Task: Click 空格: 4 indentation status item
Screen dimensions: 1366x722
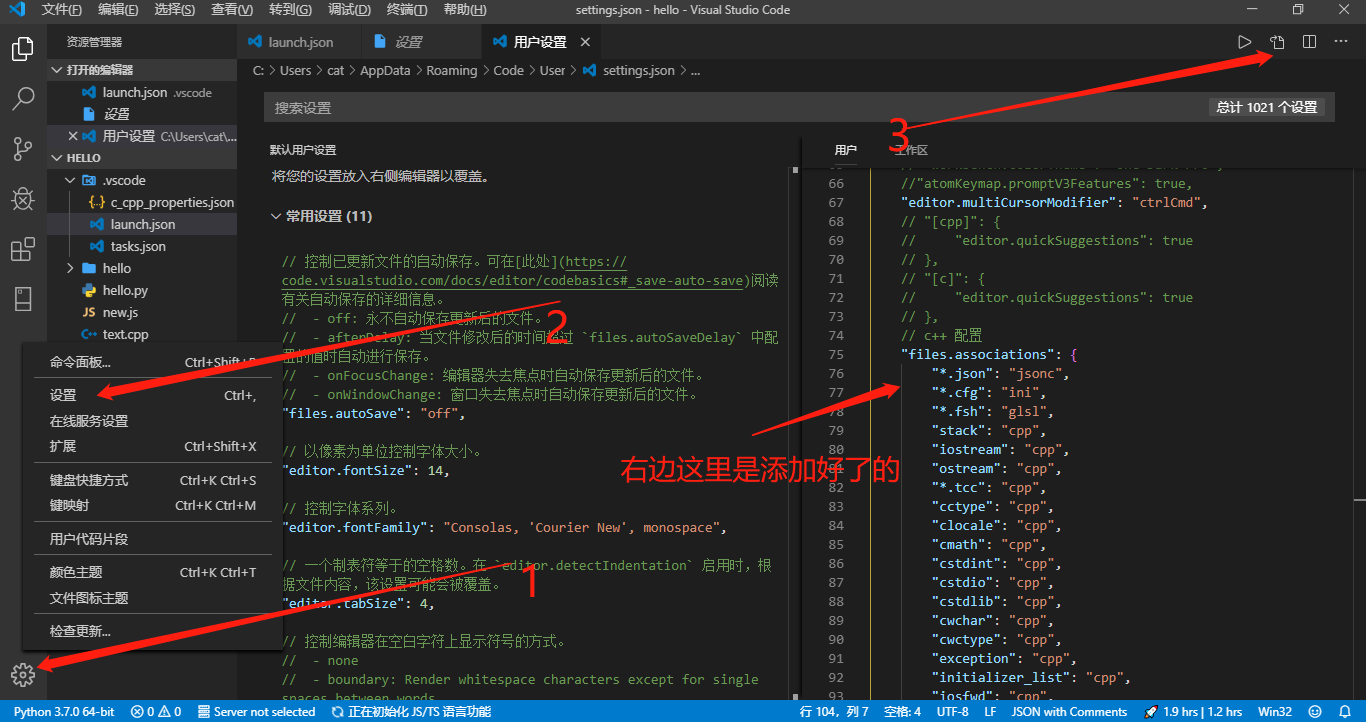Action: (903, 712)
